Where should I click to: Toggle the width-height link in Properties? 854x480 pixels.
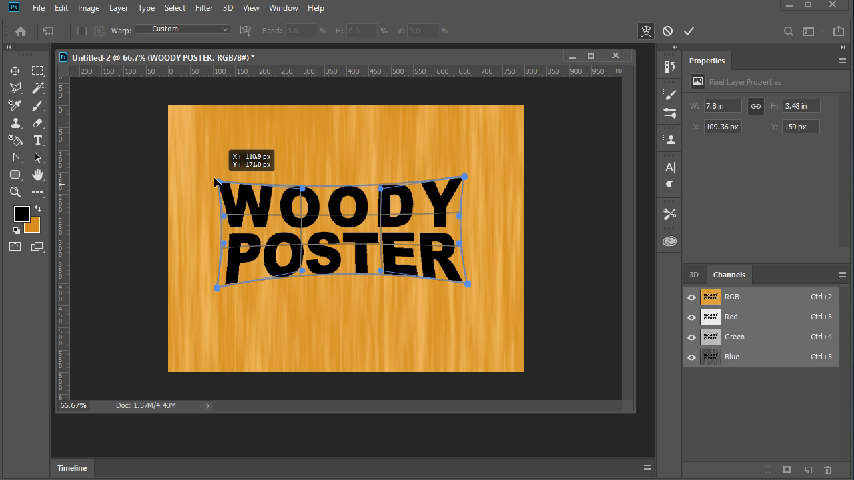(756, 105)
